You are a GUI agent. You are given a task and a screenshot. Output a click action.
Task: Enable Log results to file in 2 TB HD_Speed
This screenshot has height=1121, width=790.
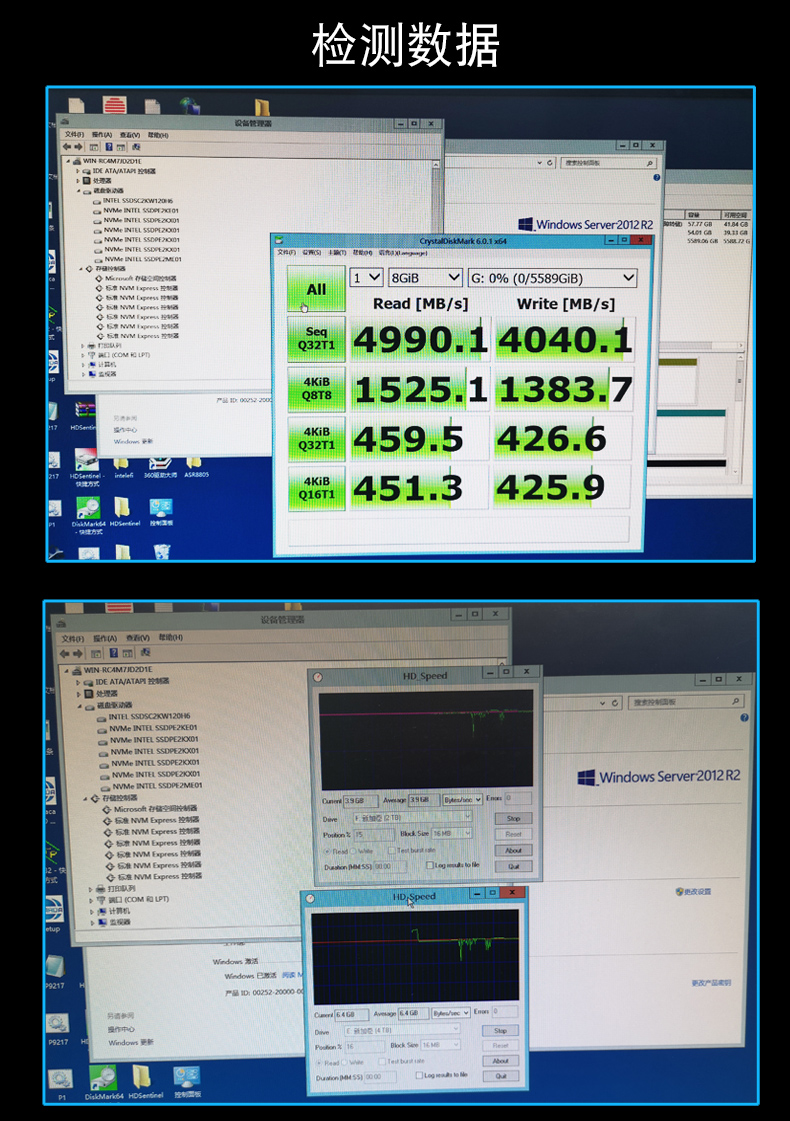point(453,865)
